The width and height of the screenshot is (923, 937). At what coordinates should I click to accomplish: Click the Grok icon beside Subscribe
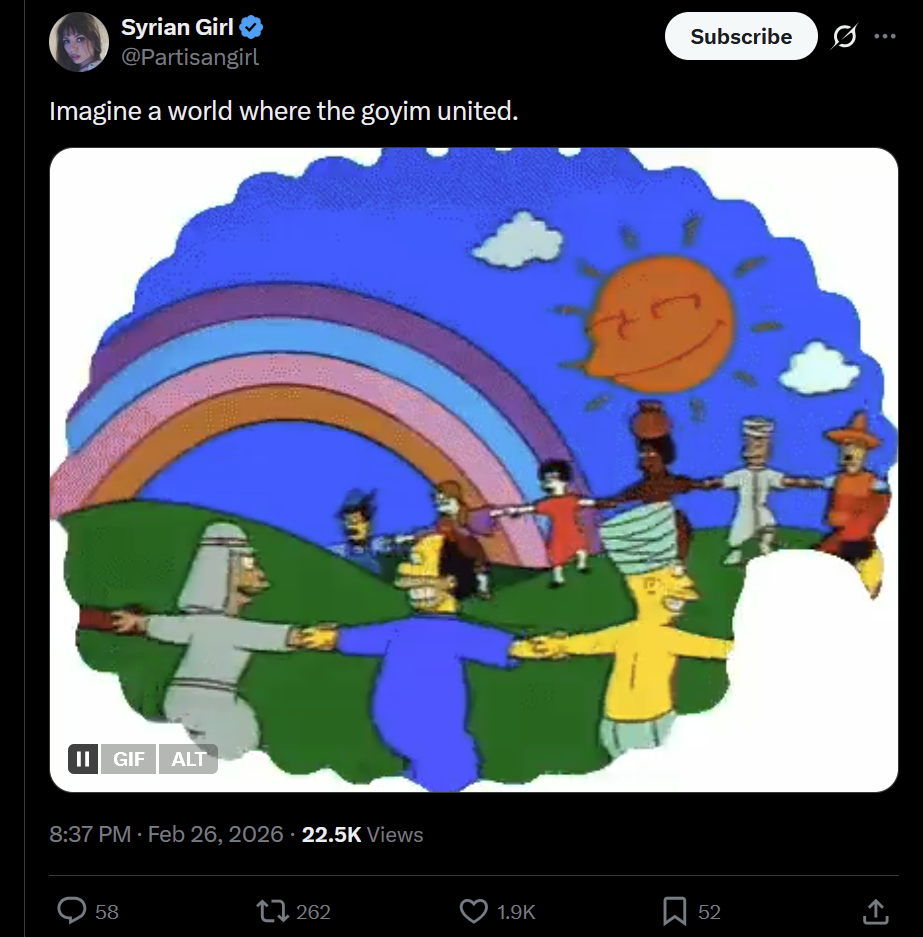point(844,37)
